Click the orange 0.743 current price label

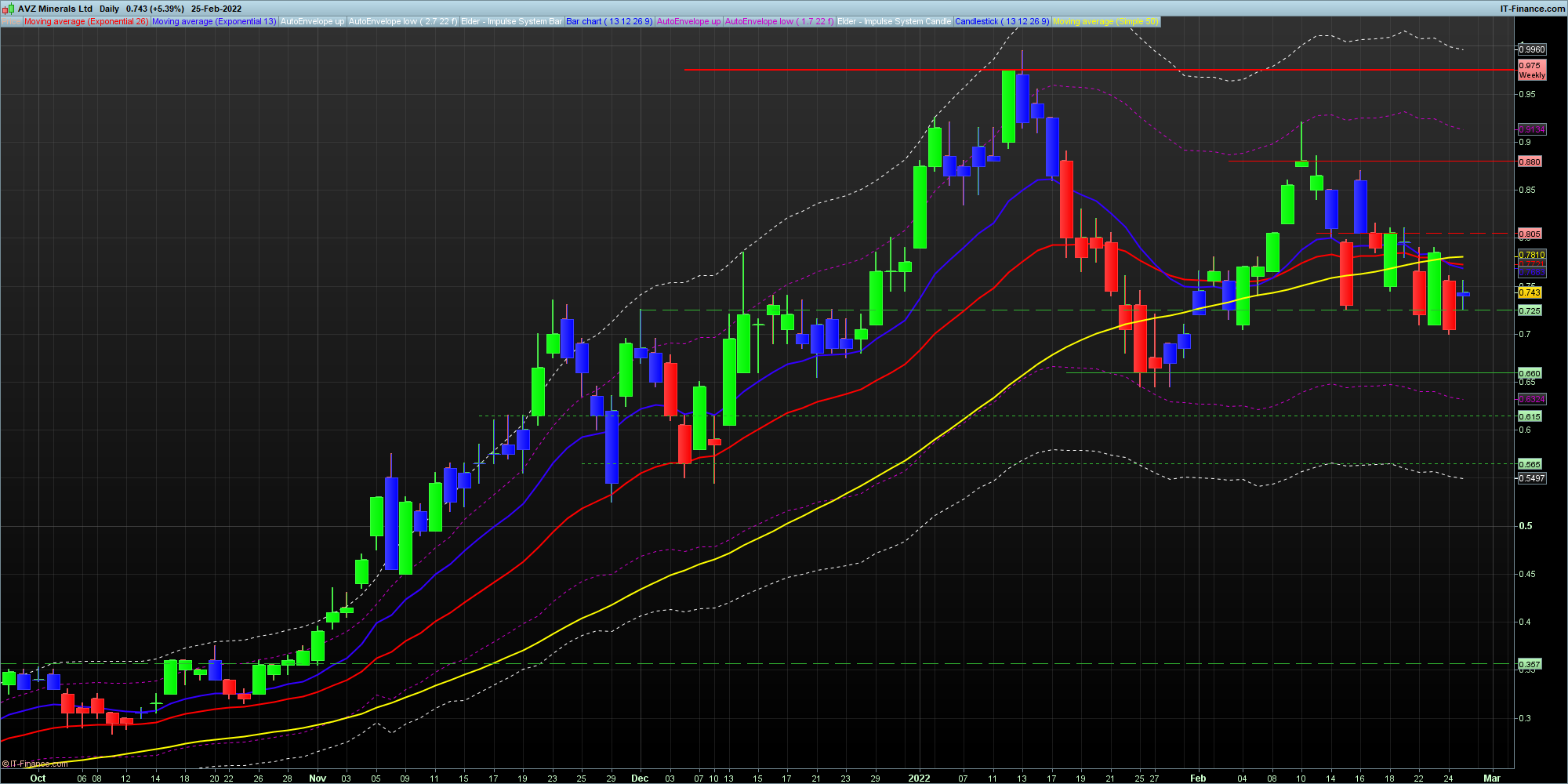[x=1530, y=292]
